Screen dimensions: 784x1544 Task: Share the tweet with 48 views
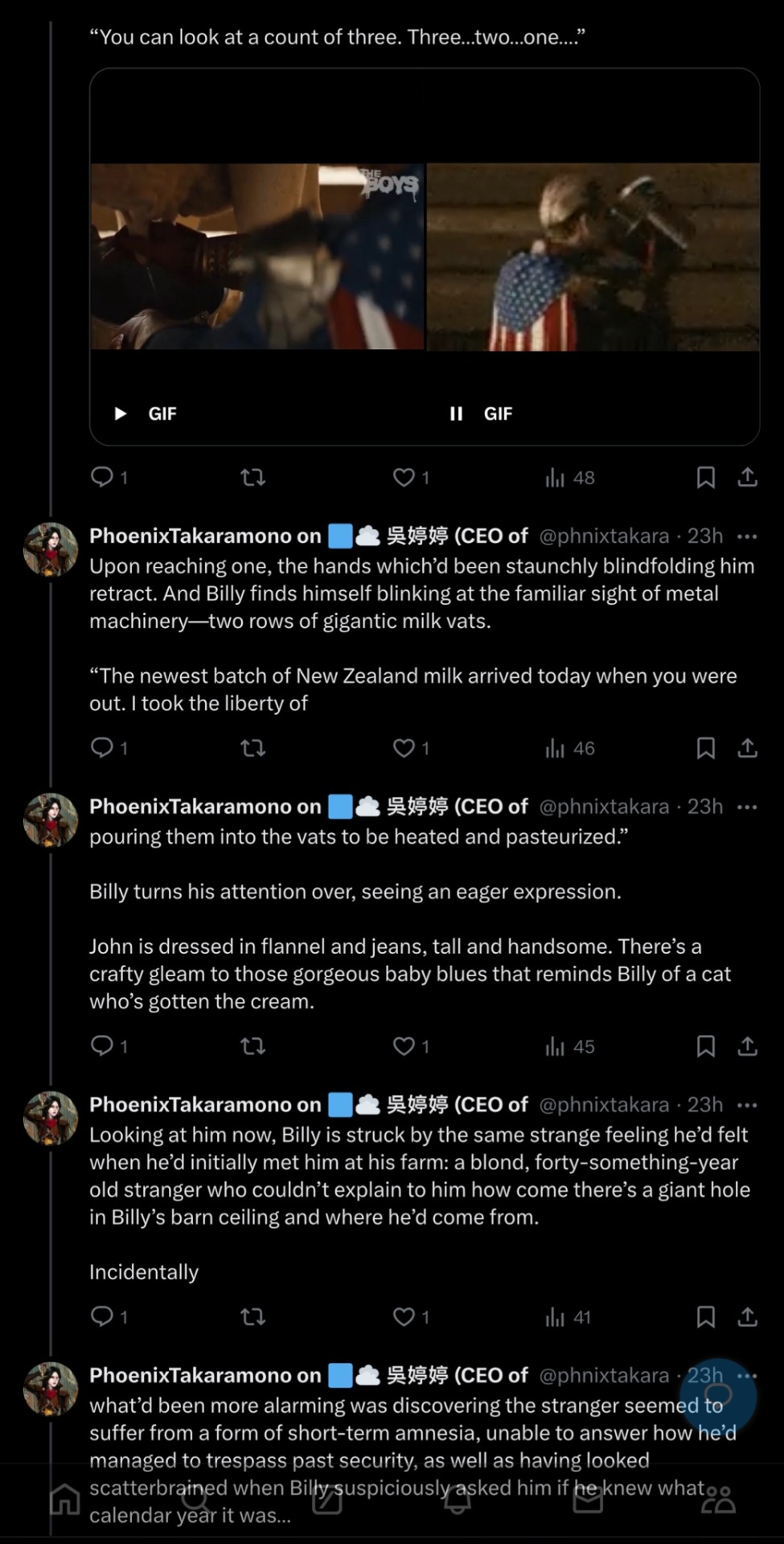[x=747, y=478]
